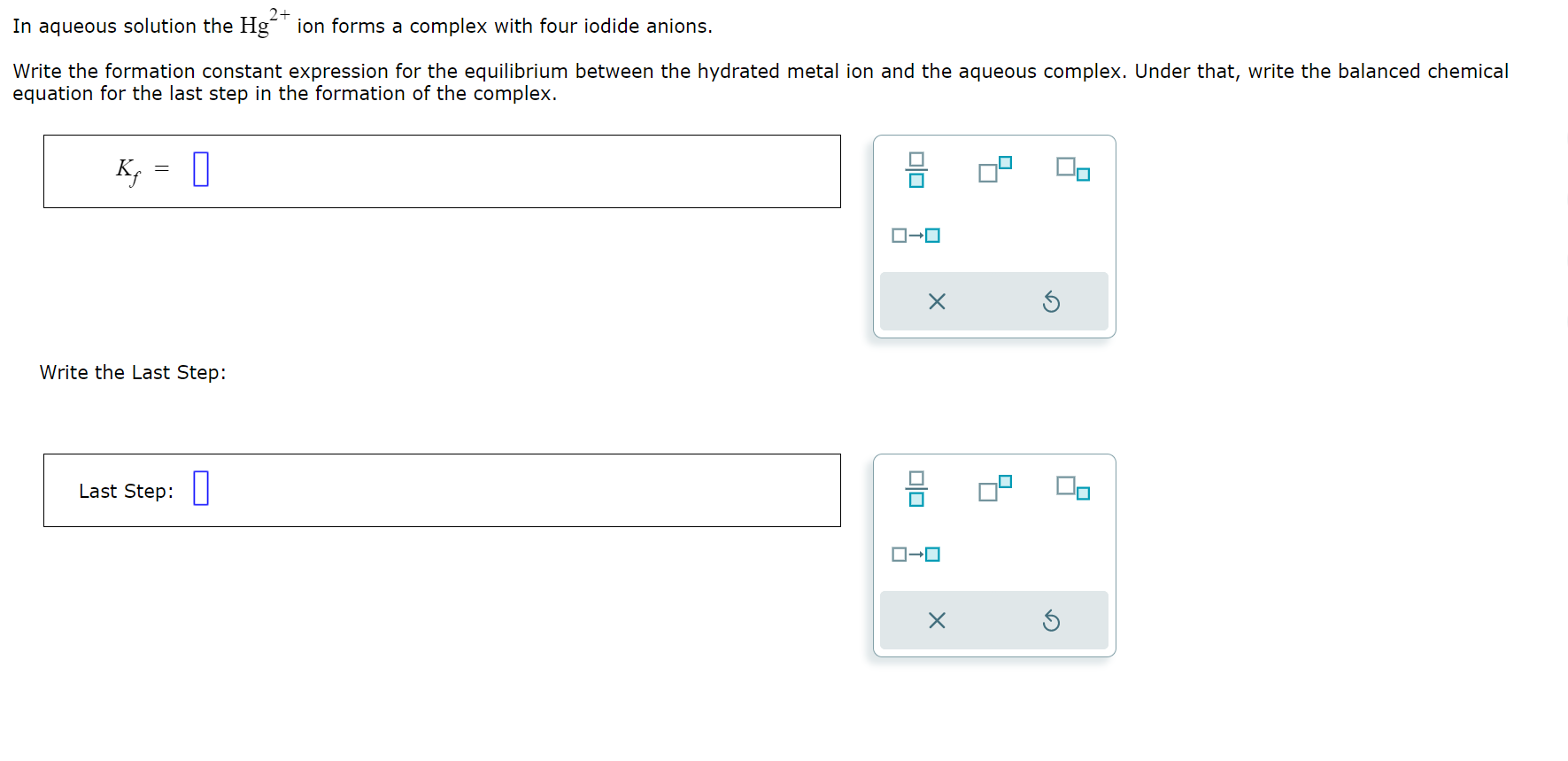
Task: Select the Kf equation answer box
Action: [443, 171]
